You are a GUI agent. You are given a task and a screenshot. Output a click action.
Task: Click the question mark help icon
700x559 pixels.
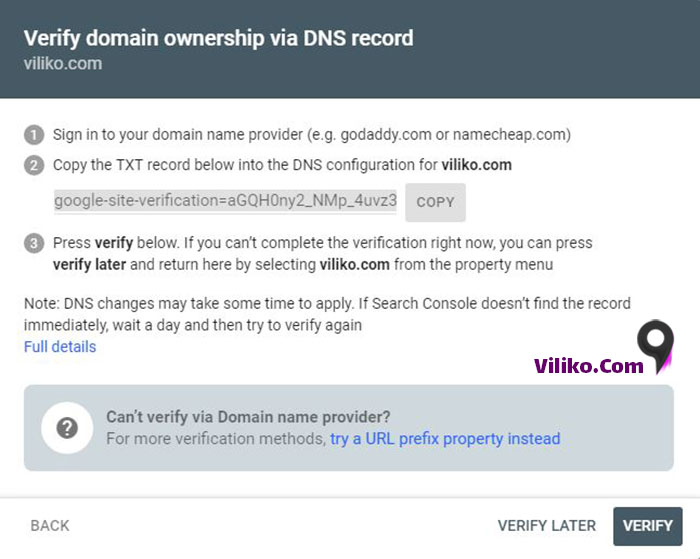click(x=67, y=428)
